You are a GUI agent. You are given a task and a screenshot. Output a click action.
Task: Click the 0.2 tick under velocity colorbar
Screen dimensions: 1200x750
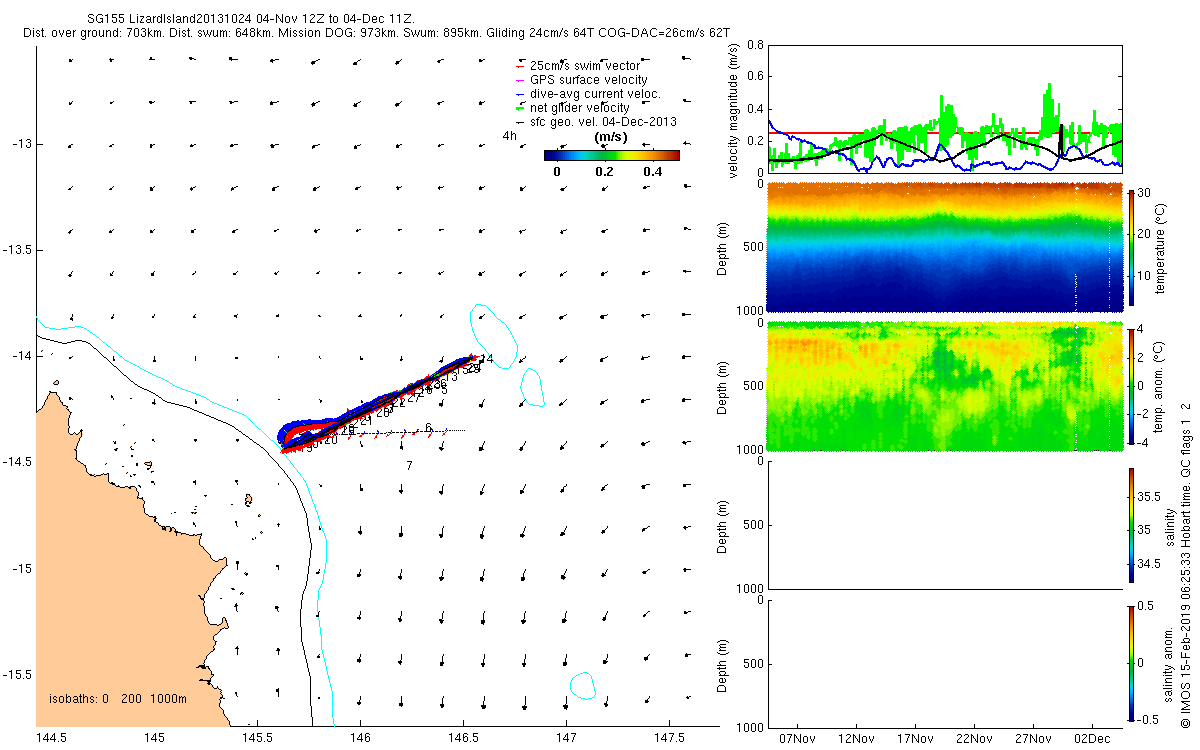[x=604, y=172]
